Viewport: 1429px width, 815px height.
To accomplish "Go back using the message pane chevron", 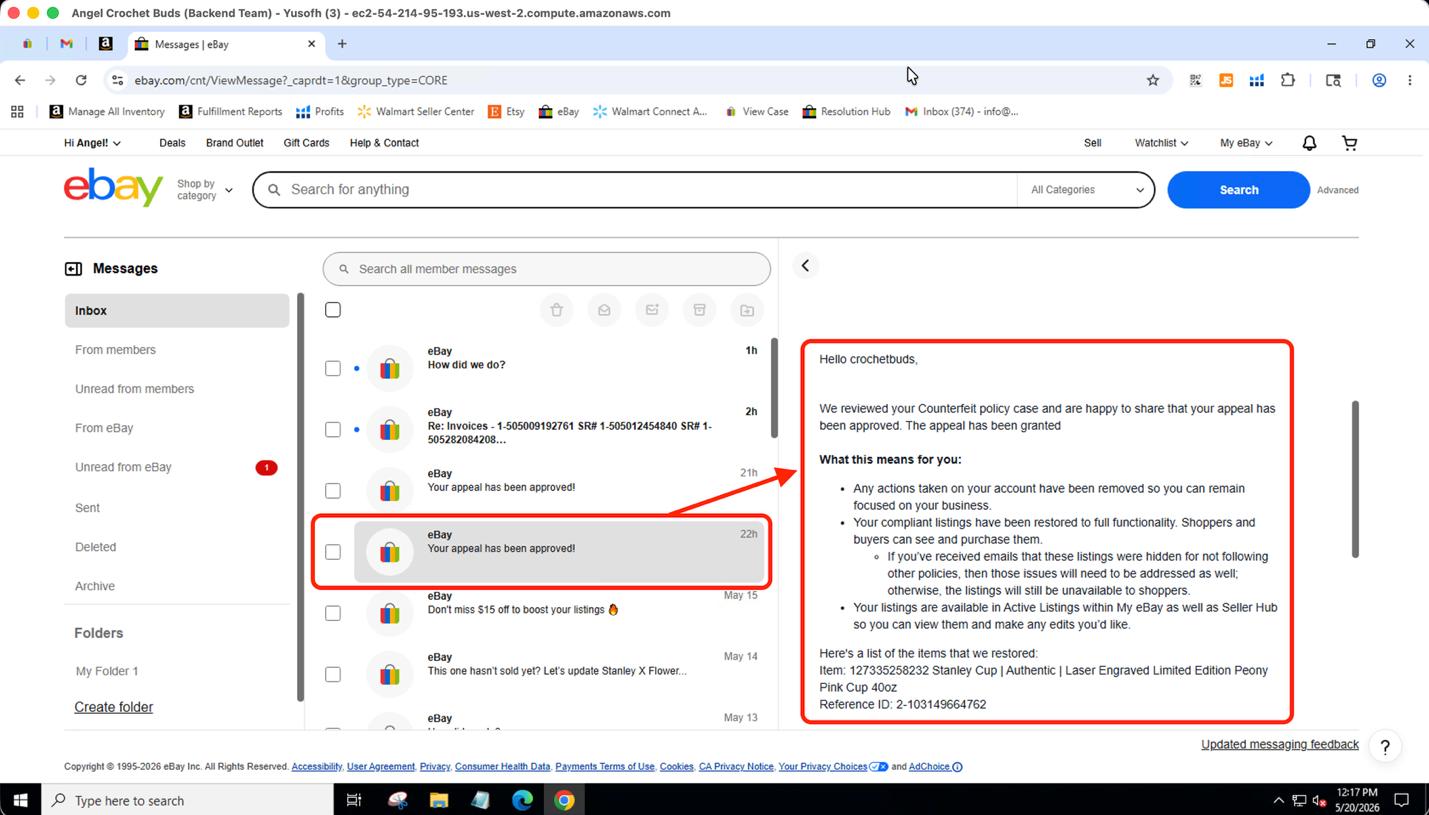I will (x=805, y=266).
